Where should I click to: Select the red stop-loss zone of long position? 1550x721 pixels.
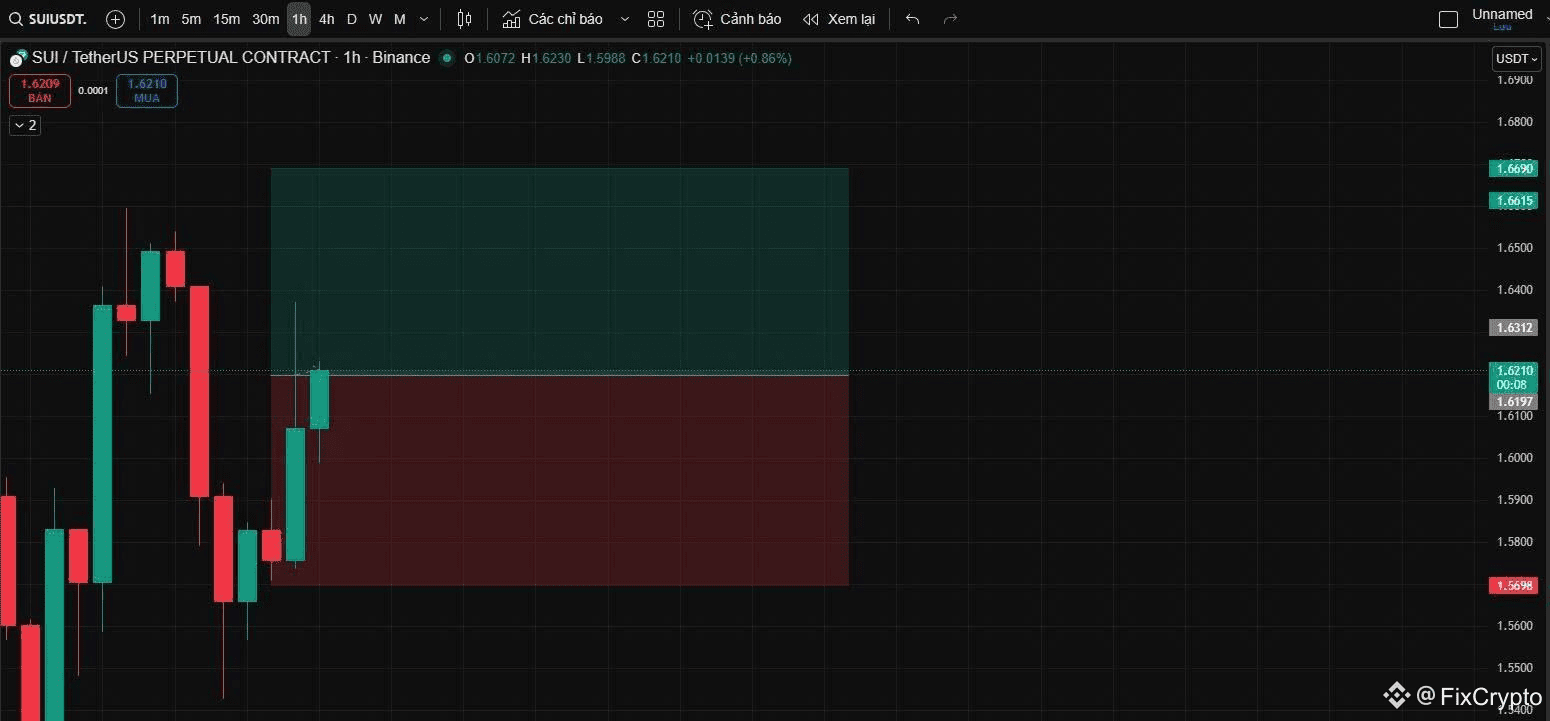pos(560,480)
